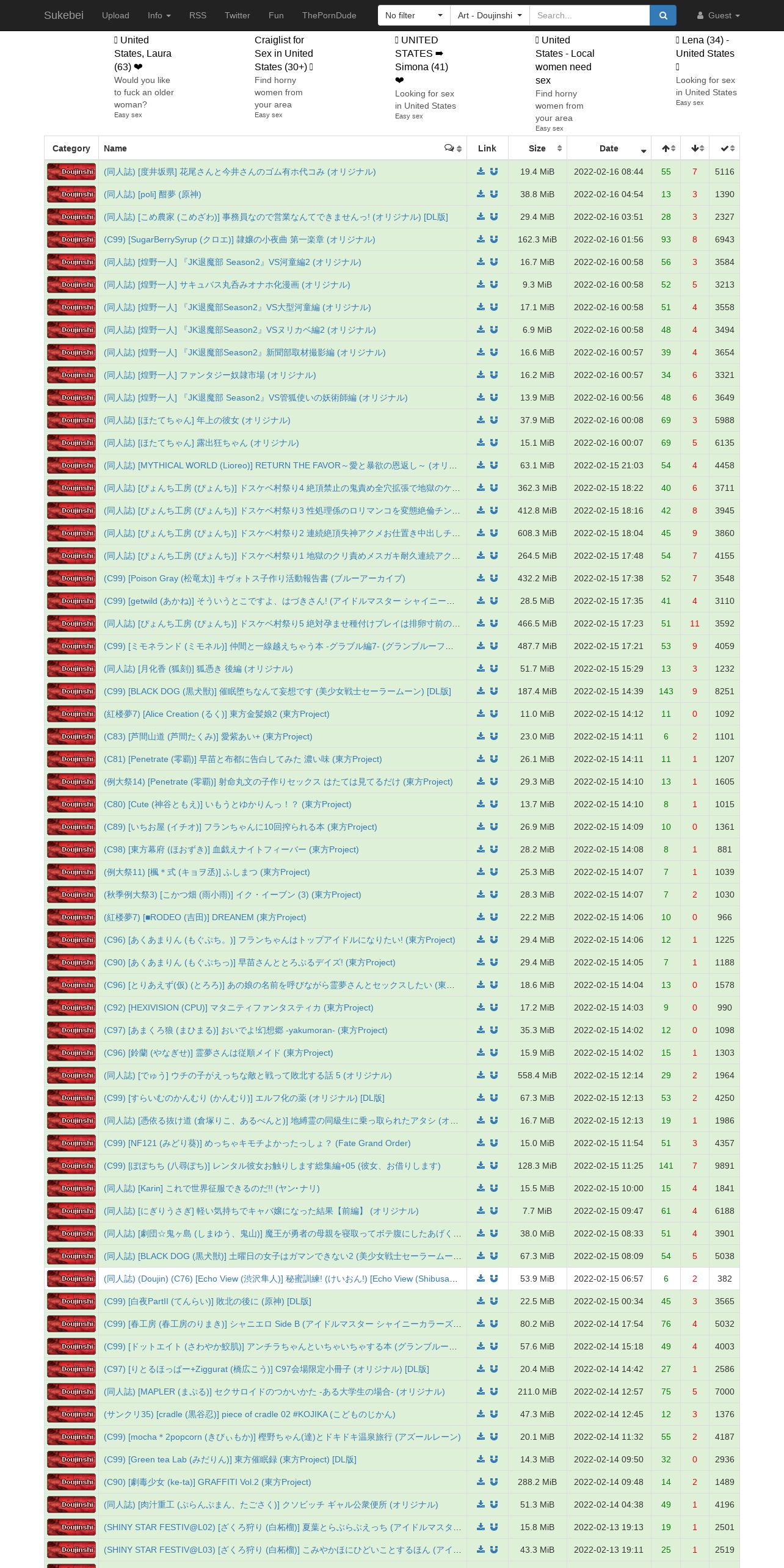Open magnet link for the 6.9 MiB row
Viewport: 784px width, 1568px height.
point(494,330)
